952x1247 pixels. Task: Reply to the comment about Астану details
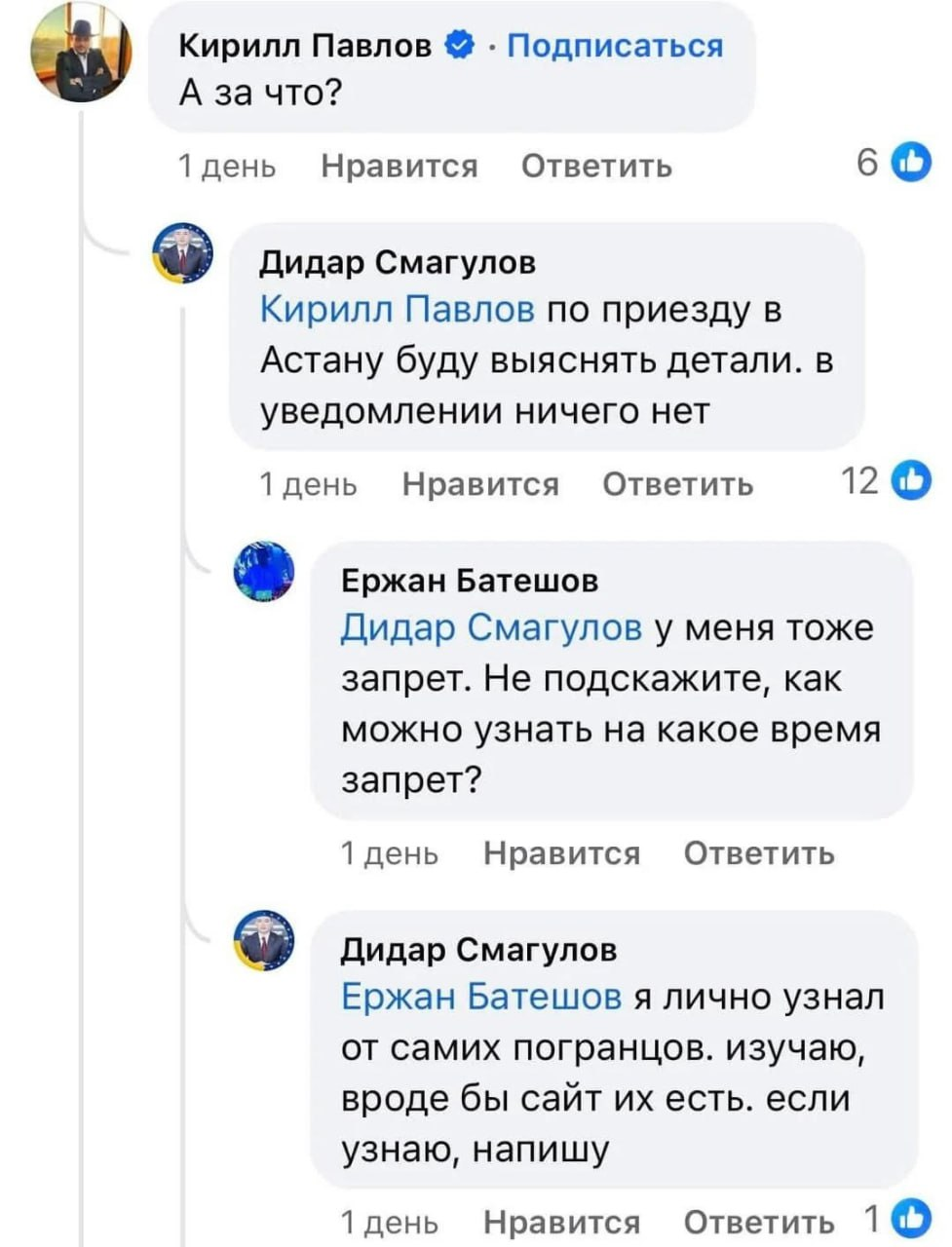point(678,484)
